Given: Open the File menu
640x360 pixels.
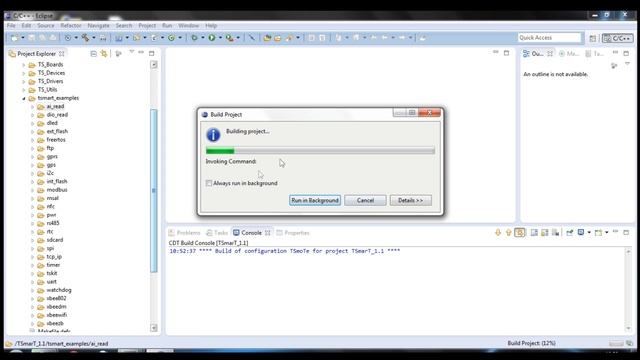Looking at the screenshot, I should click(x=11, y=25).
